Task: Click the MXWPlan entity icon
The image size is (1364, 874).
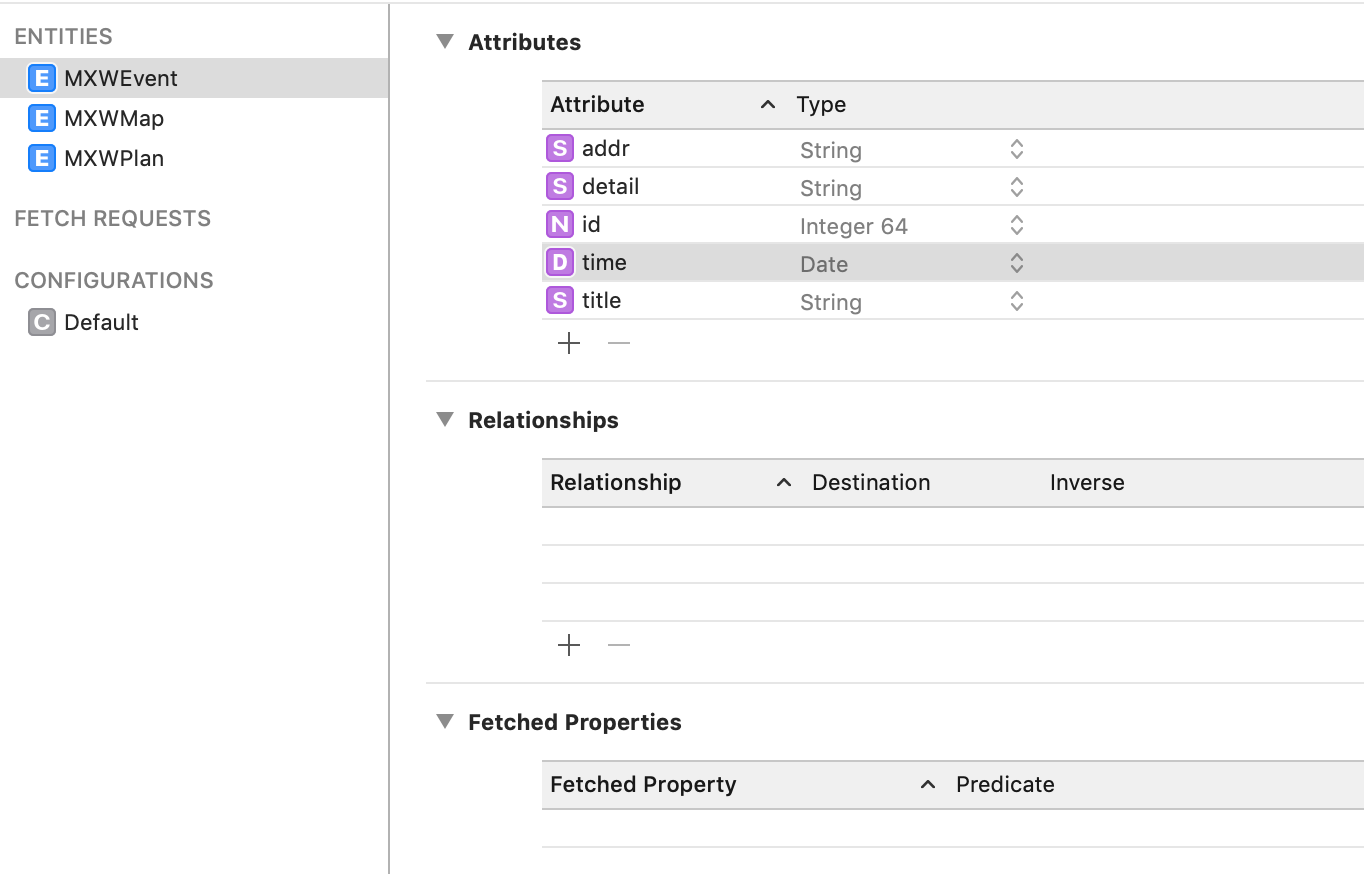Action: click(41, 158)
